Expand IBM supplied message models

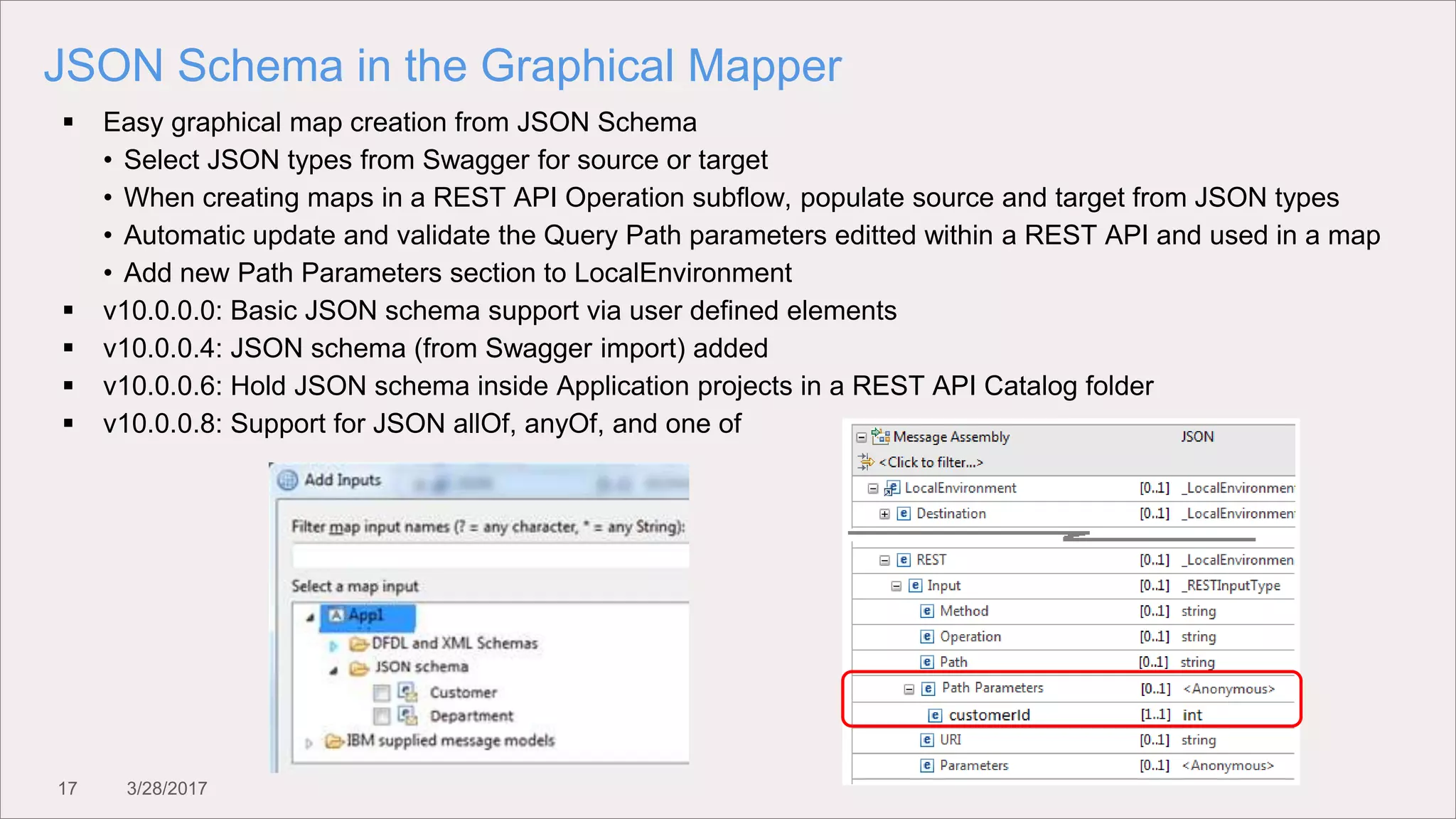(309, 744)
